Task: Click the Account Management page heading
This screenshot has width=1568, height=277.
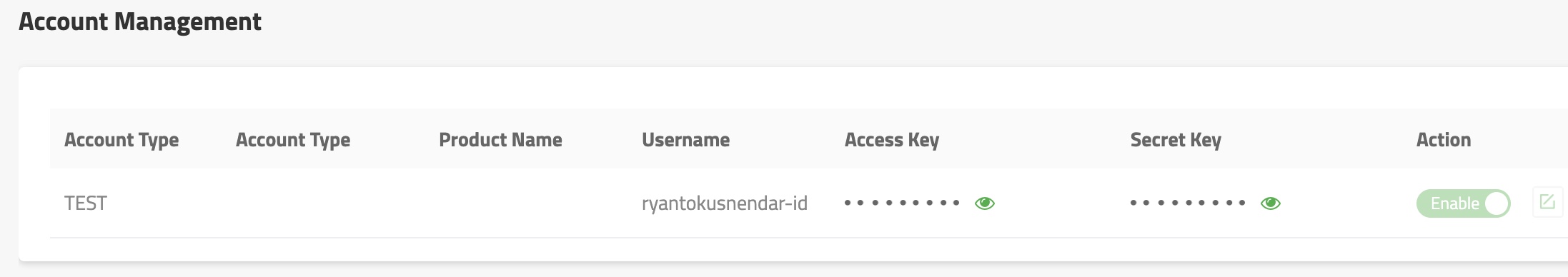Action: pos(140,22)
